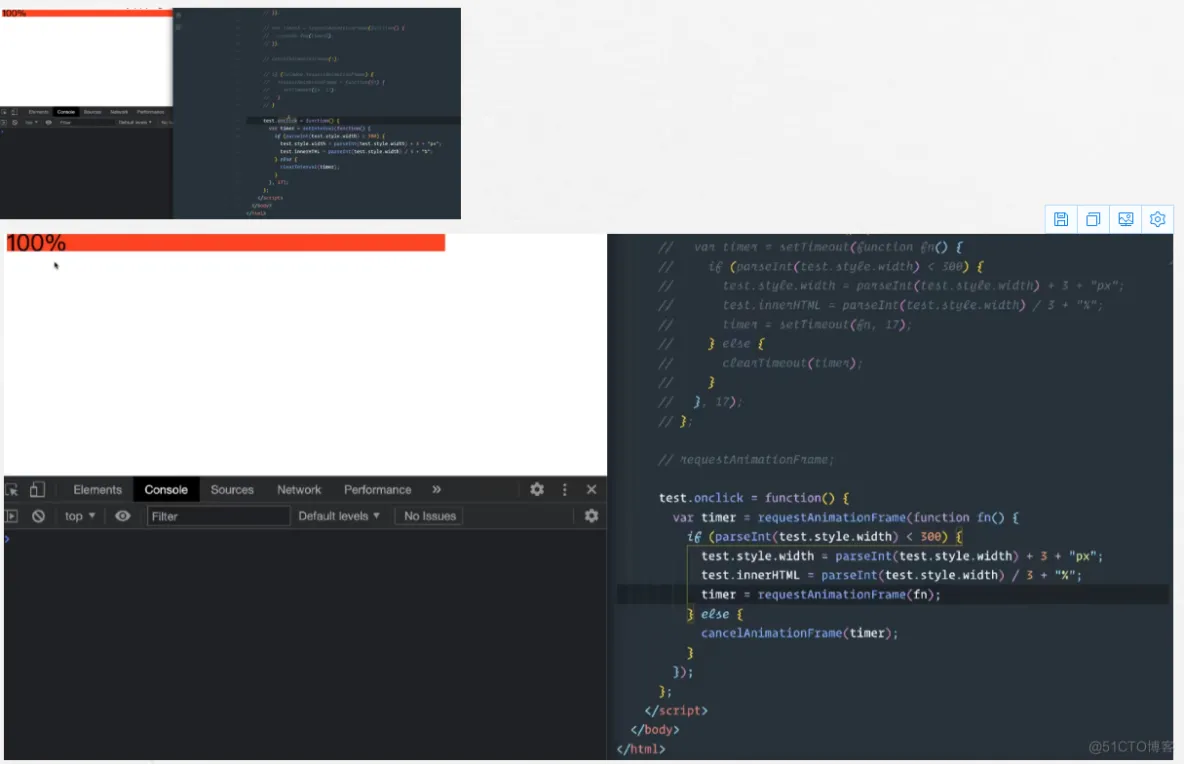The image size is (1184, 764).
Task: Open console settings gear in filter bar
Action: click(591, 516)
